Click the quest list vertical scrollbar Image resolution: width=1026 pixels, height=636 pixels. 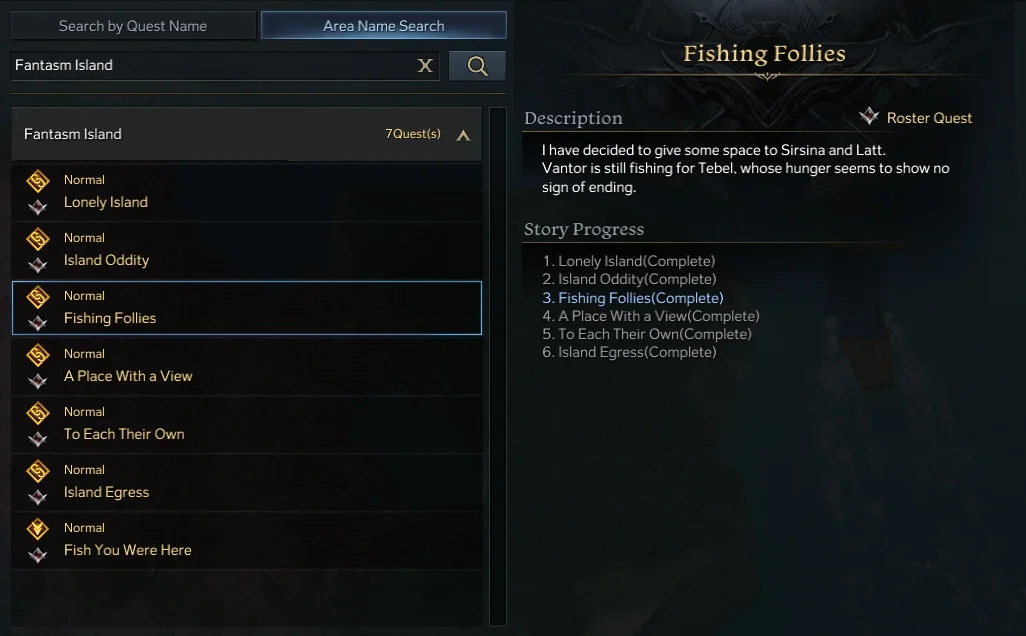(498, 366)
